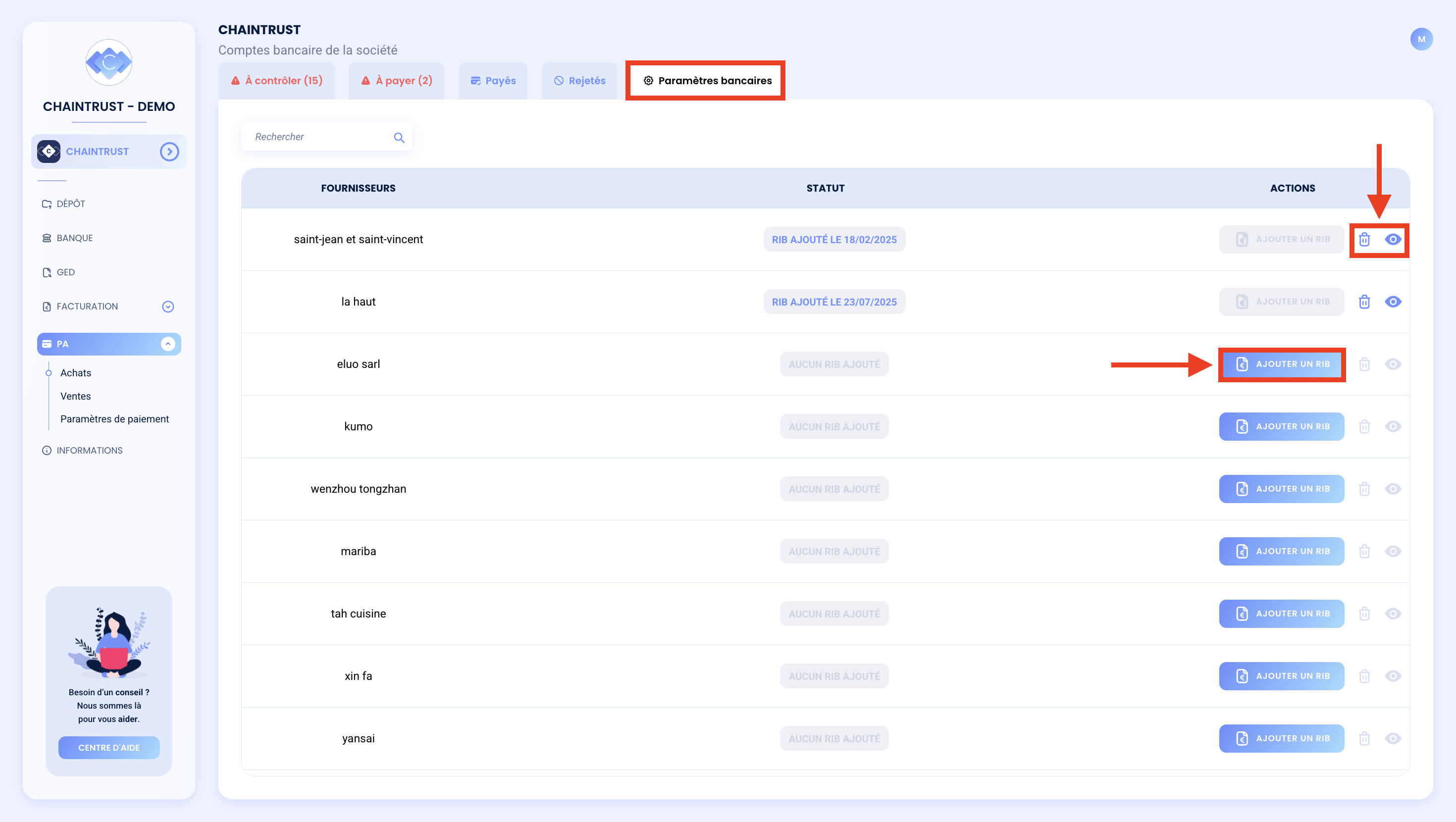Open the CENTRE D'AIDE button

pos(109,747)
